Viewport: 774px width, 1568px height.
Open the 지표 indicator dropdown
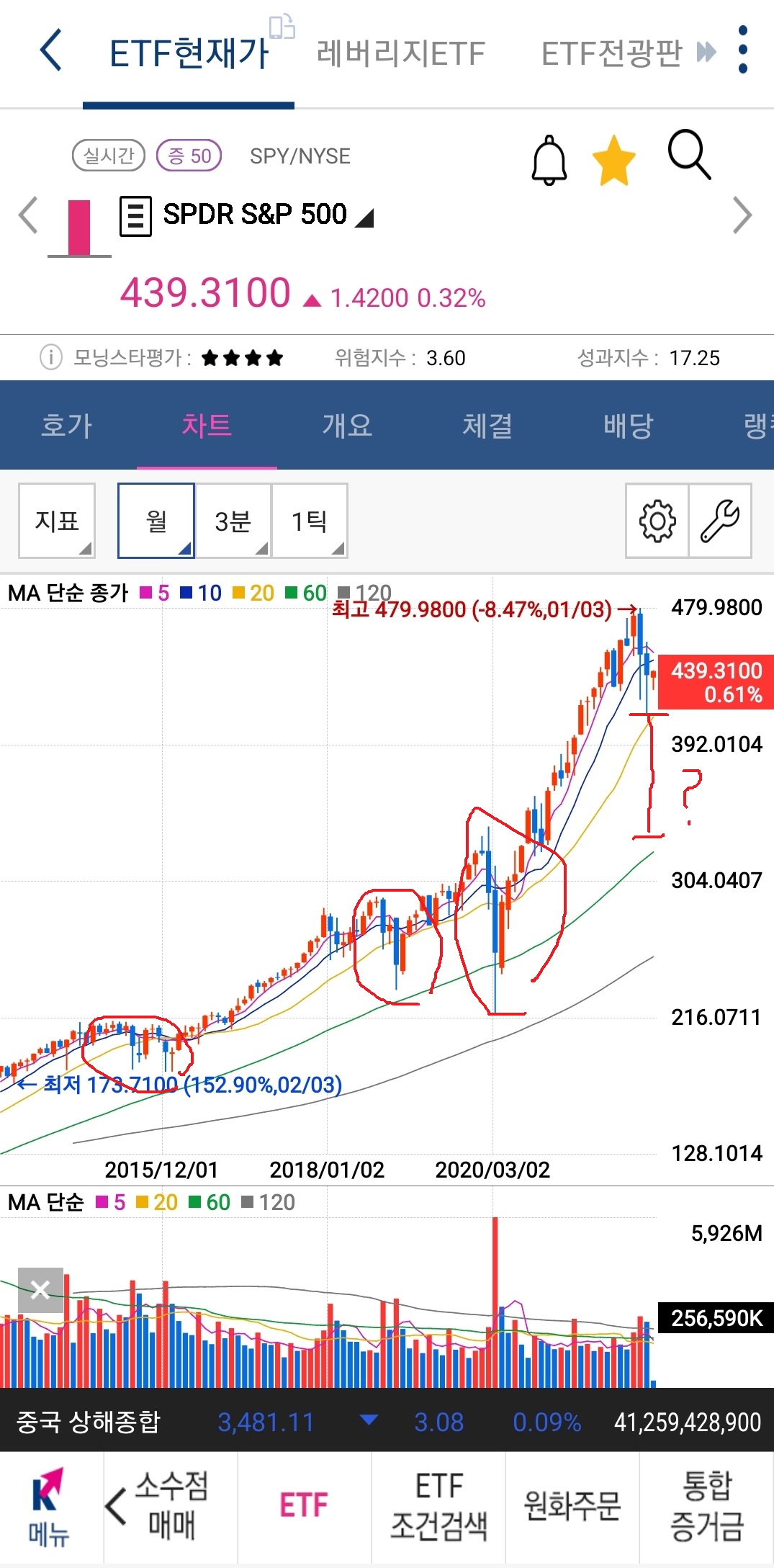pyautogui.click(x=57, y=521)
